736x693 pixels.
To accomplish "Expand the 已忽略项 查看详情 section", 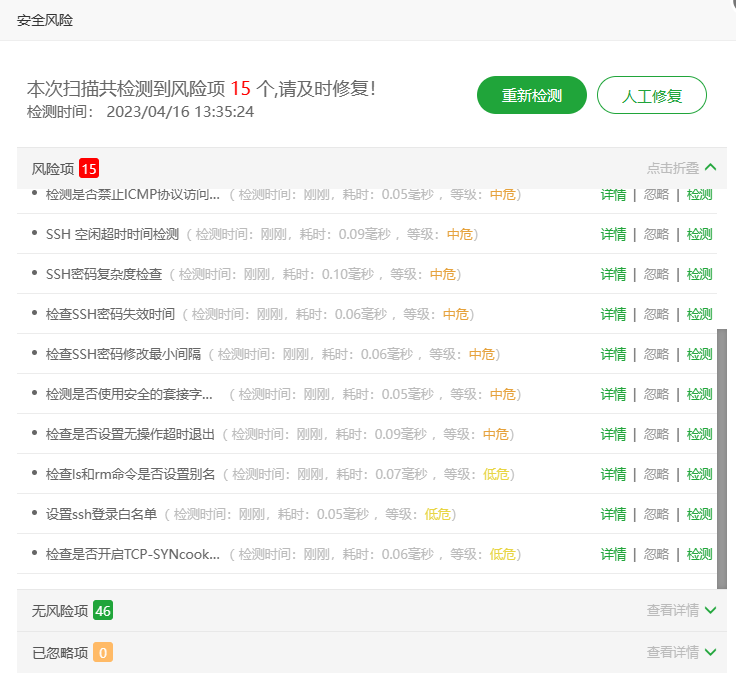I will (x=681, y=652).
